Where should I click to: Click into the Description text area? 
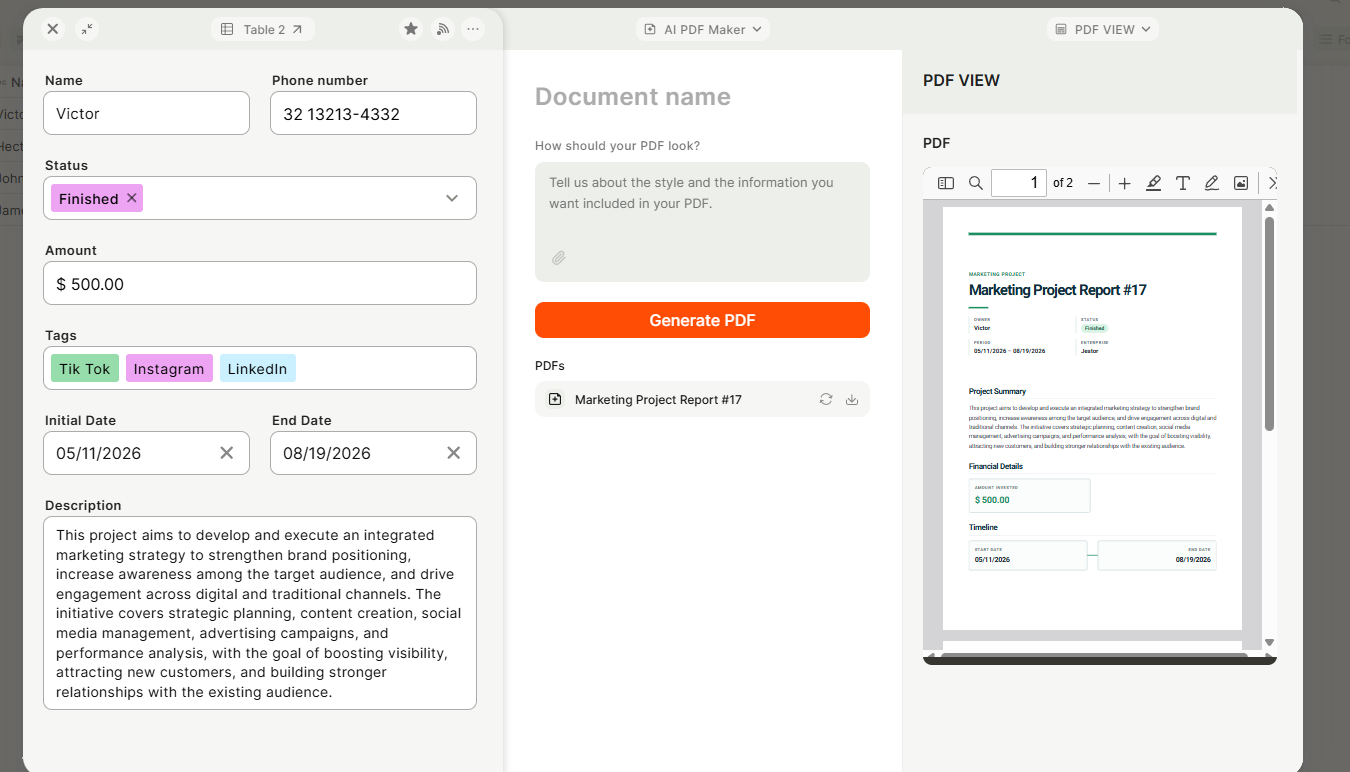pos(260,613)
